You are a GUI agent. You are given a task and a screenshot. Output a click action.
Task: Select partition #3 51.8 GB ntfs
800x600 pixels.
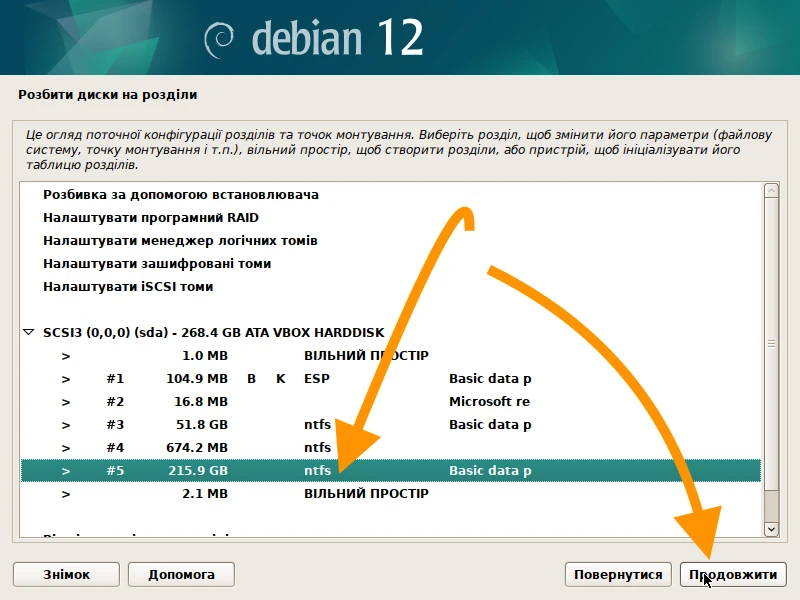pyautogui.click(x=391, y=424)
